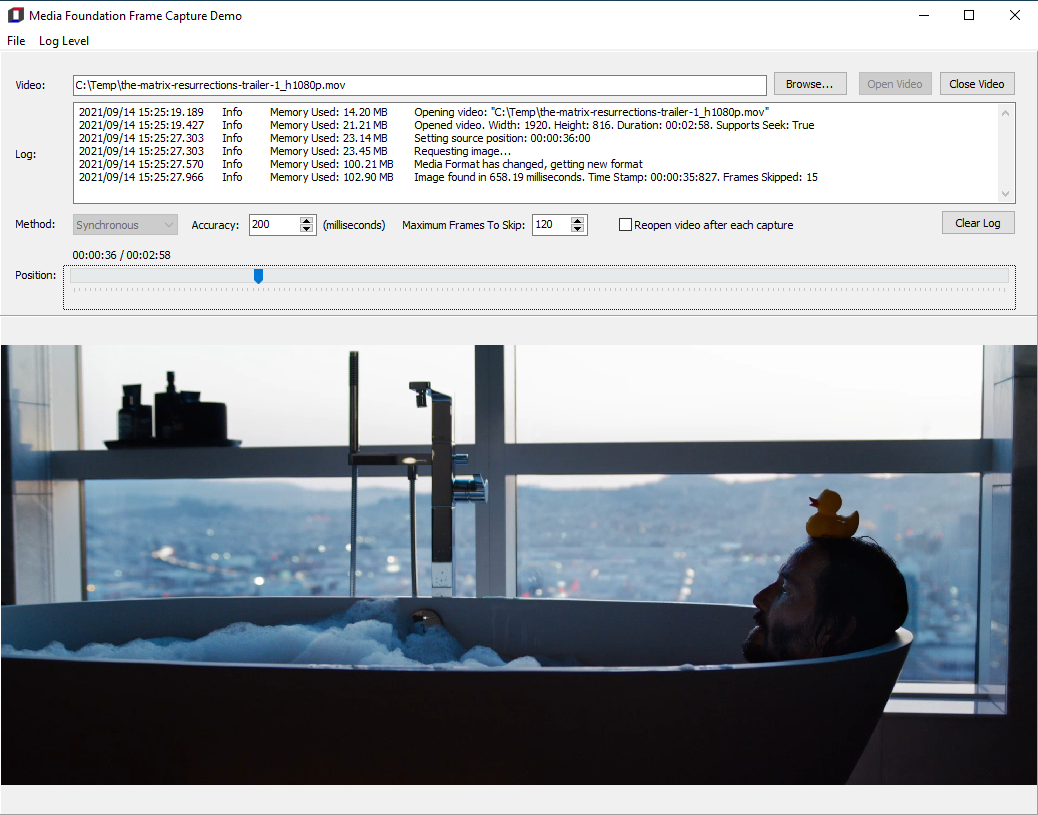The image size is (1038, 815).
Task: Click the app icon in title bar
Action: pos(15,15)
